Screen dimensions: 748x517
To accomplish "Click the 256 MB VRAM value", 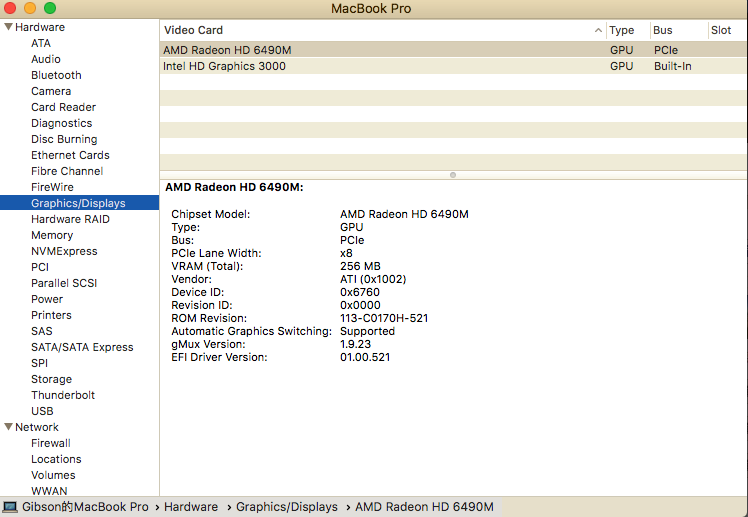I will (x=360, y=266).
